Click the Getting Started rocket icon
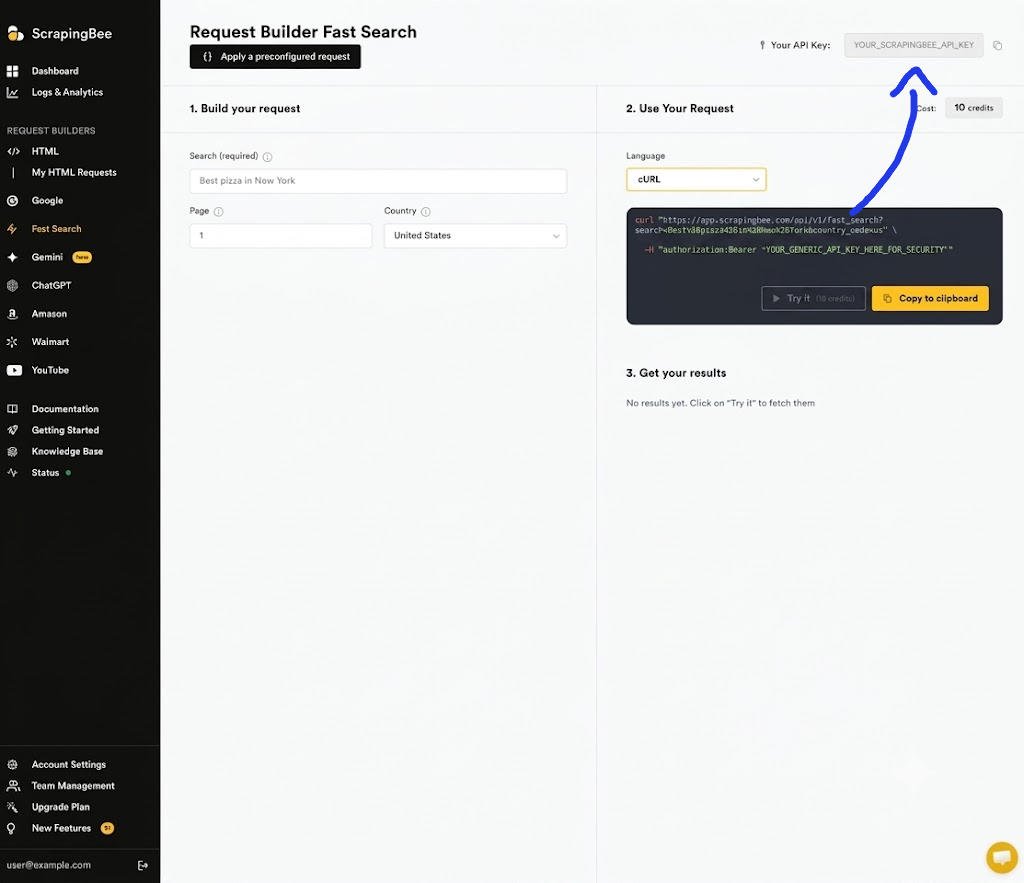Image resolution: width=1024 pixels, height=883 pixels. click(x=12, y=430)
